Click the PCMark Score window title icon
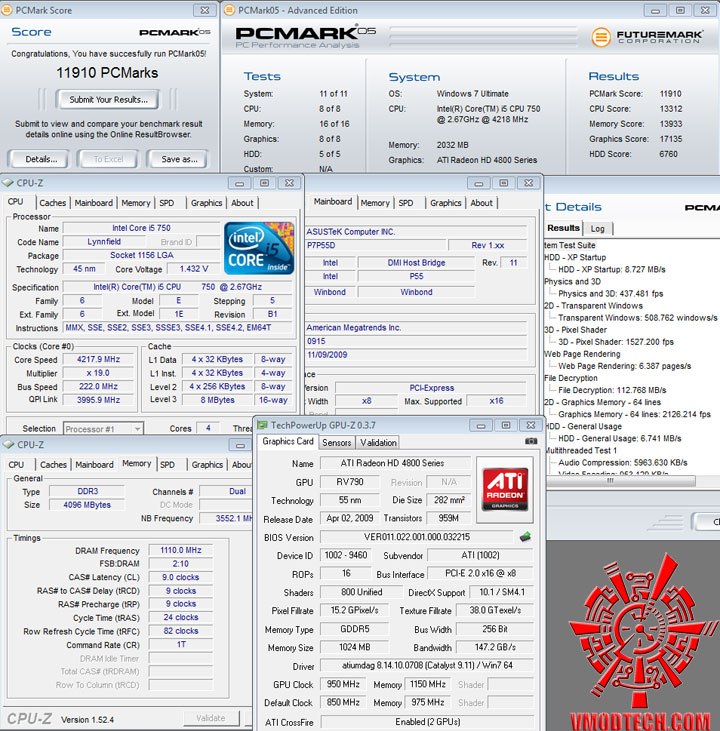Screen dimensions: 720x731 [x=7, y=10]
